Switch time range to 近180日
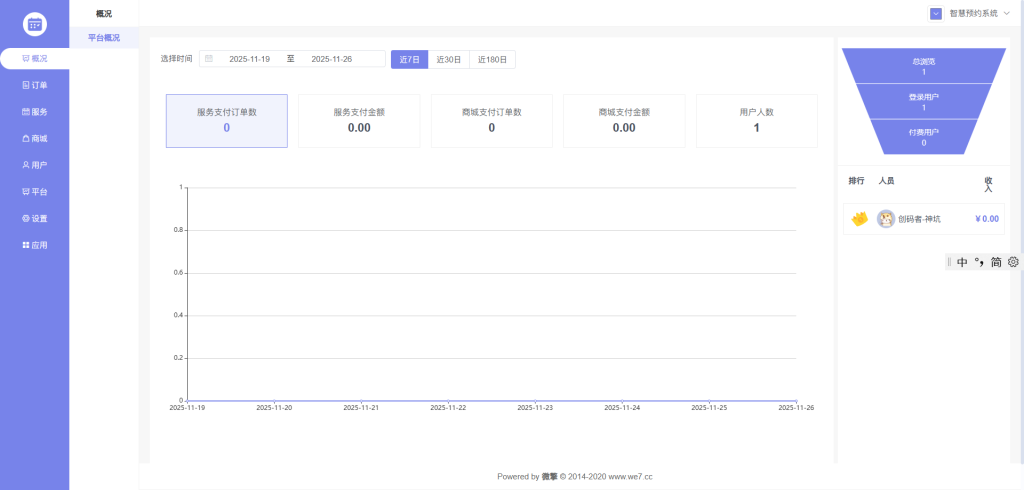Screen dimensions: 1024x490 click(492, 60)
